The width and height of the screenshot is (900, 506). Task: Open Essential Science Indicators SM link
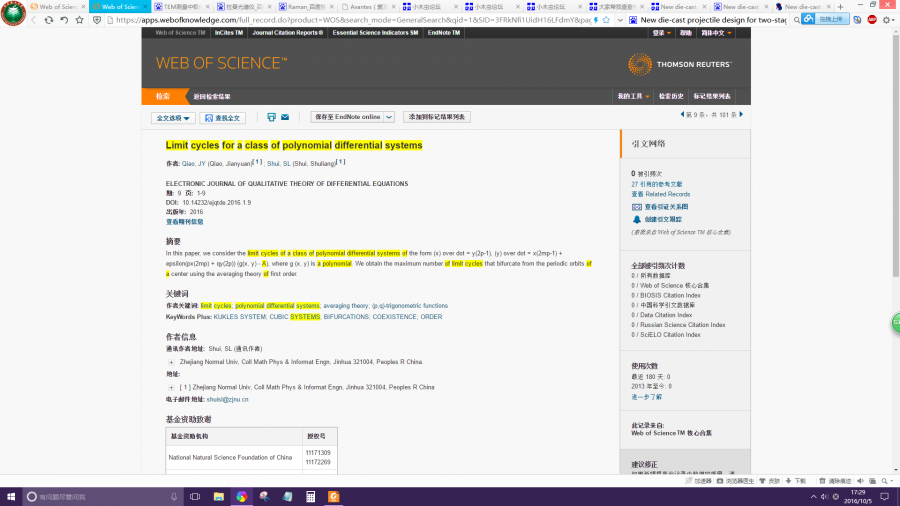(375, 33)
